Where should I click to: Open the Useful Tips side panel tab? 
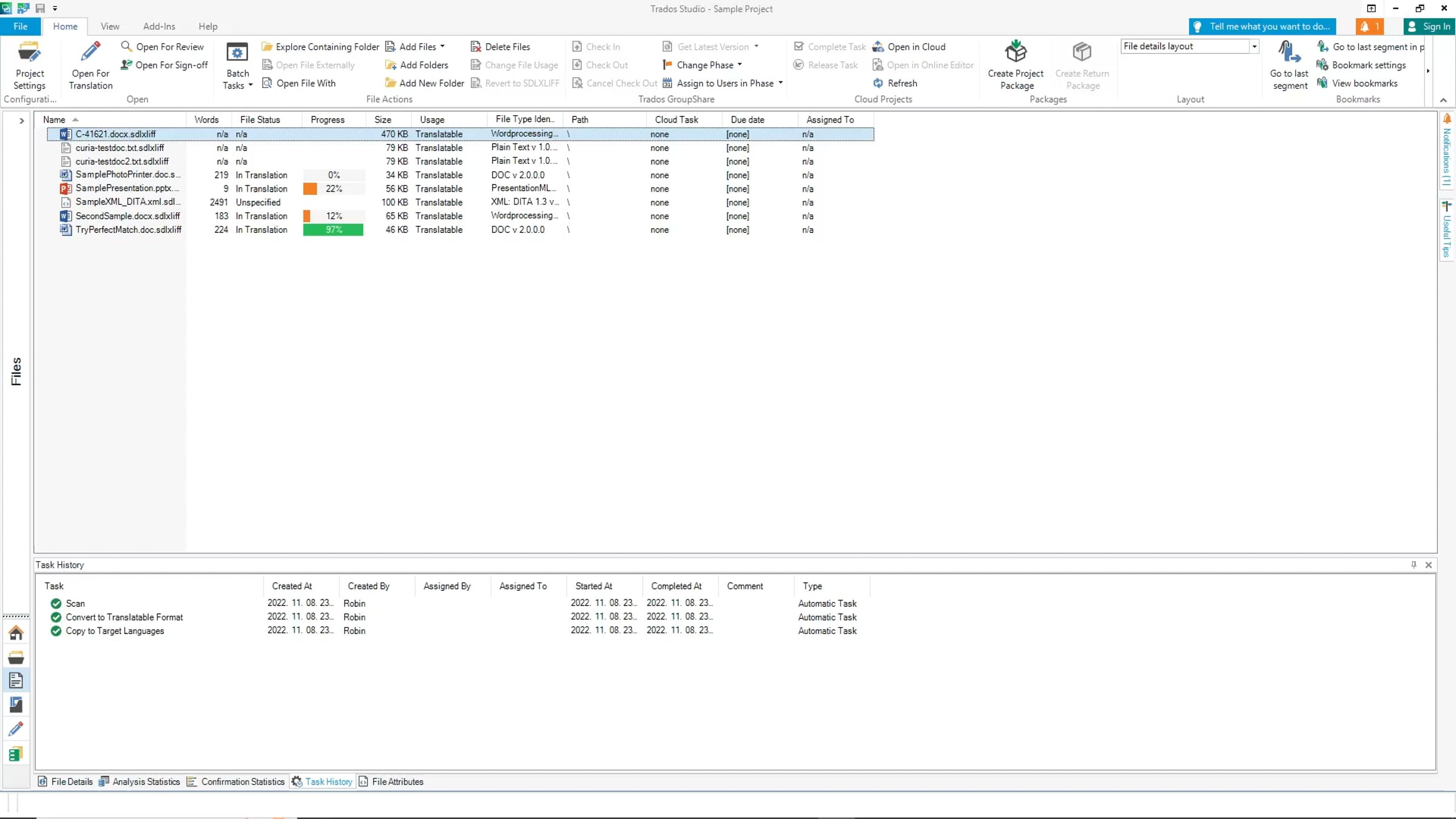coord(1447,229)
